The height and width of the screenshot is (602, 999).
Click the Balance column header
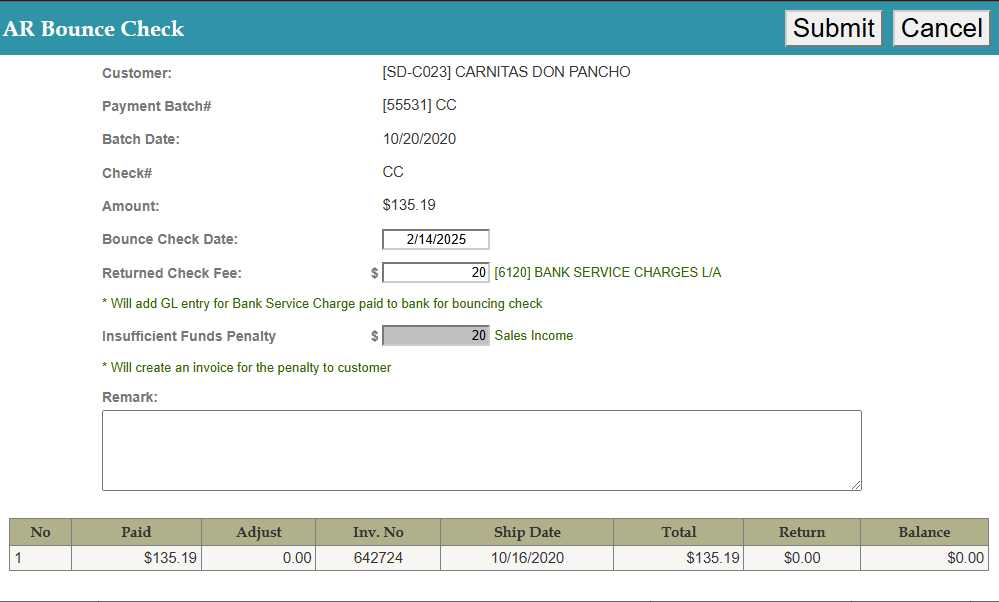924,532
